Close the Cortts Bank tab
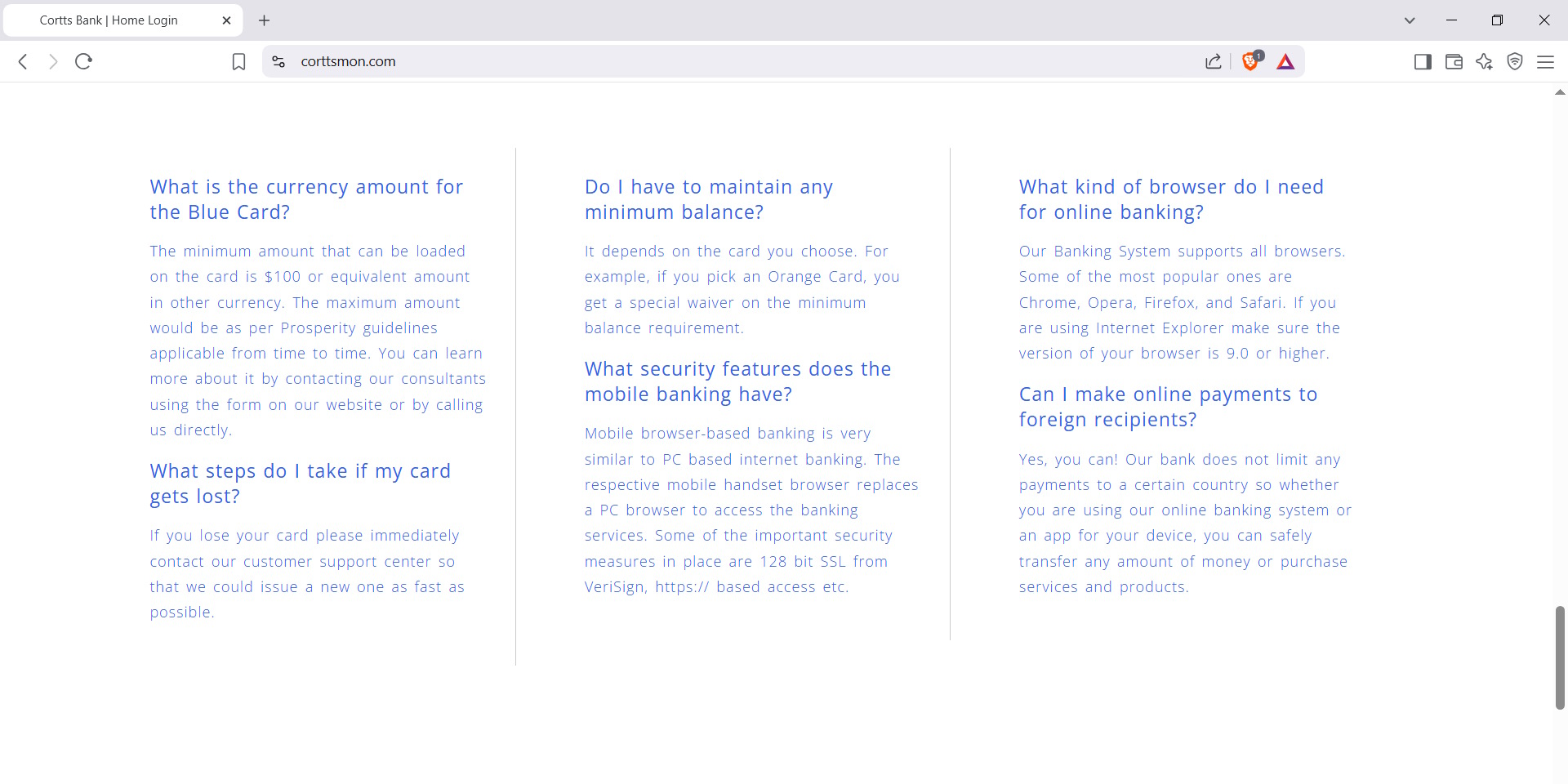Viewport: 1568px width, 784px height. click(x=227, y=20)
